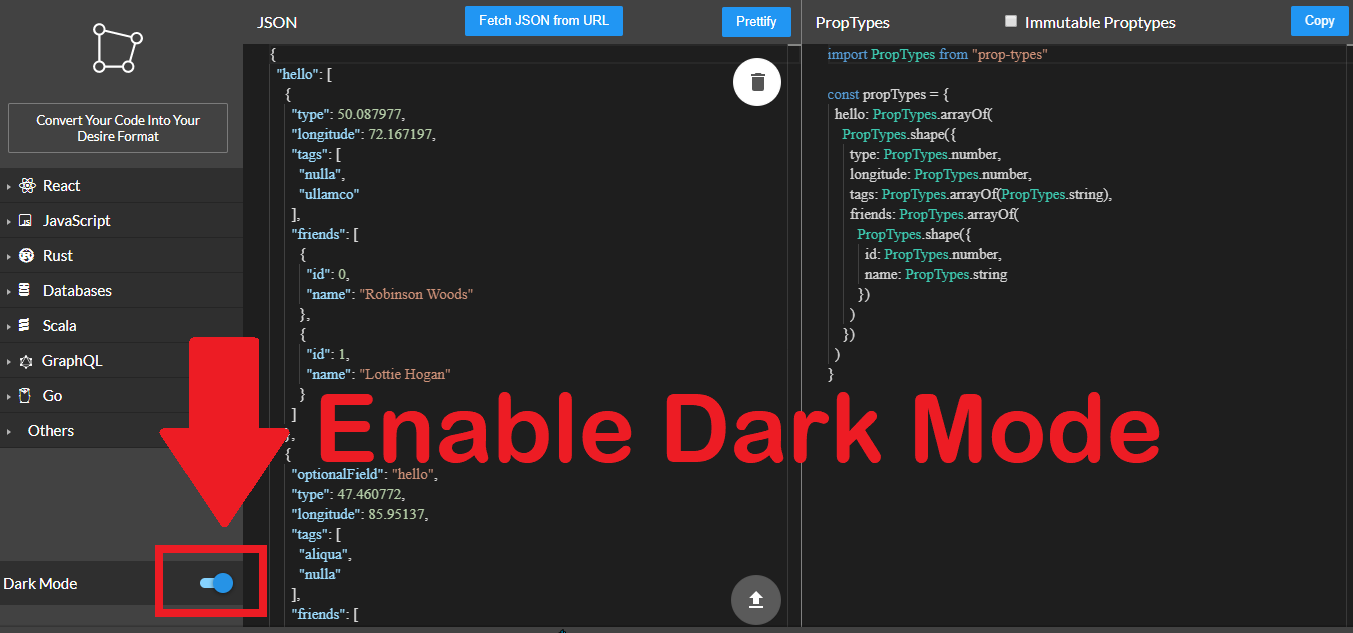Open the Go category

[53, 396]
